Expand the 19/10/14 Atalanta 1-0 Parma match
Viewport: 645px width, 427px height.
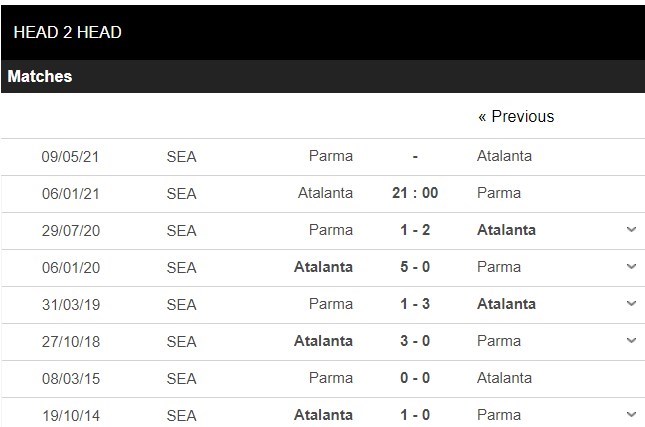tap(631, 415)
